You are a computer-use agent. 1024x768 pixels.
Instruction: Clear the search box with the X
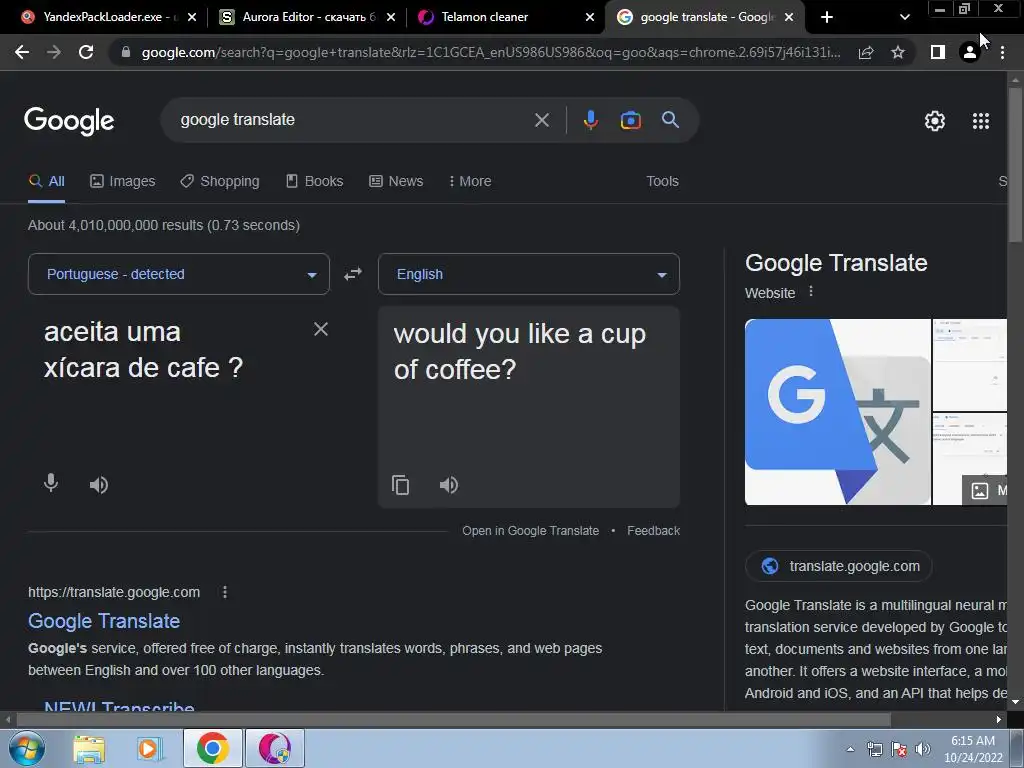[541, 120]
